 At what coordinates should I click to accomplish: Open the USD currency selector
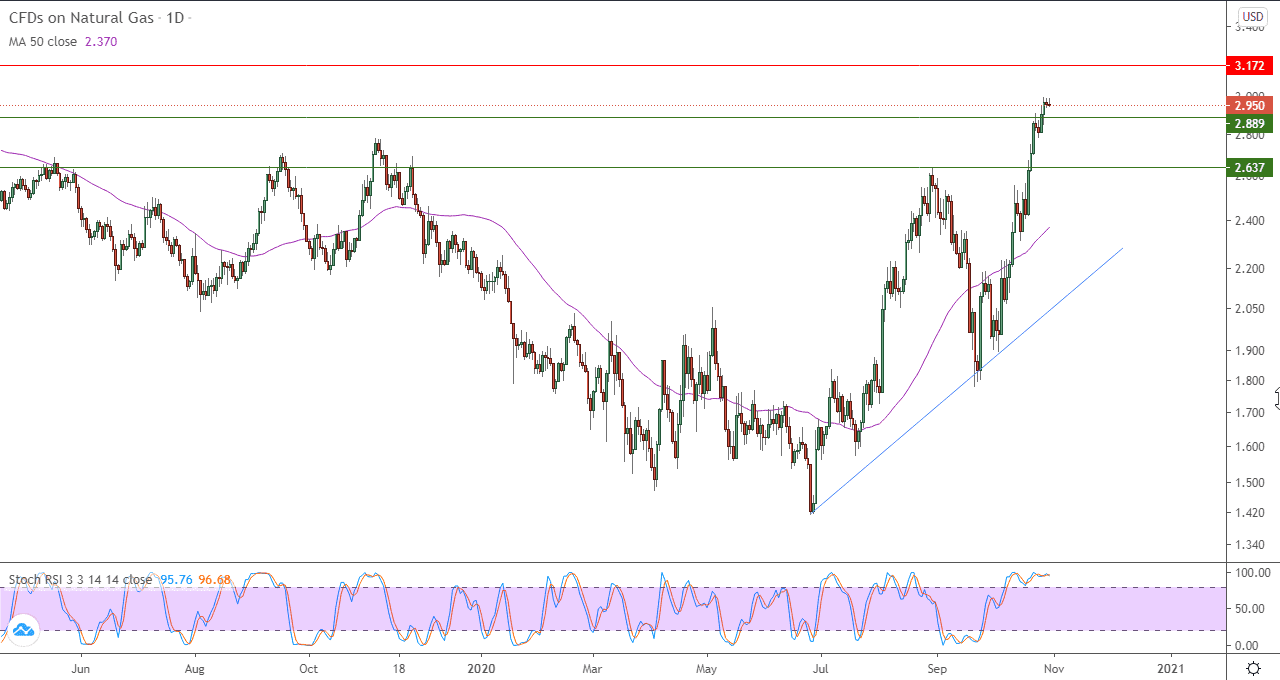[x=1253, y=17]
